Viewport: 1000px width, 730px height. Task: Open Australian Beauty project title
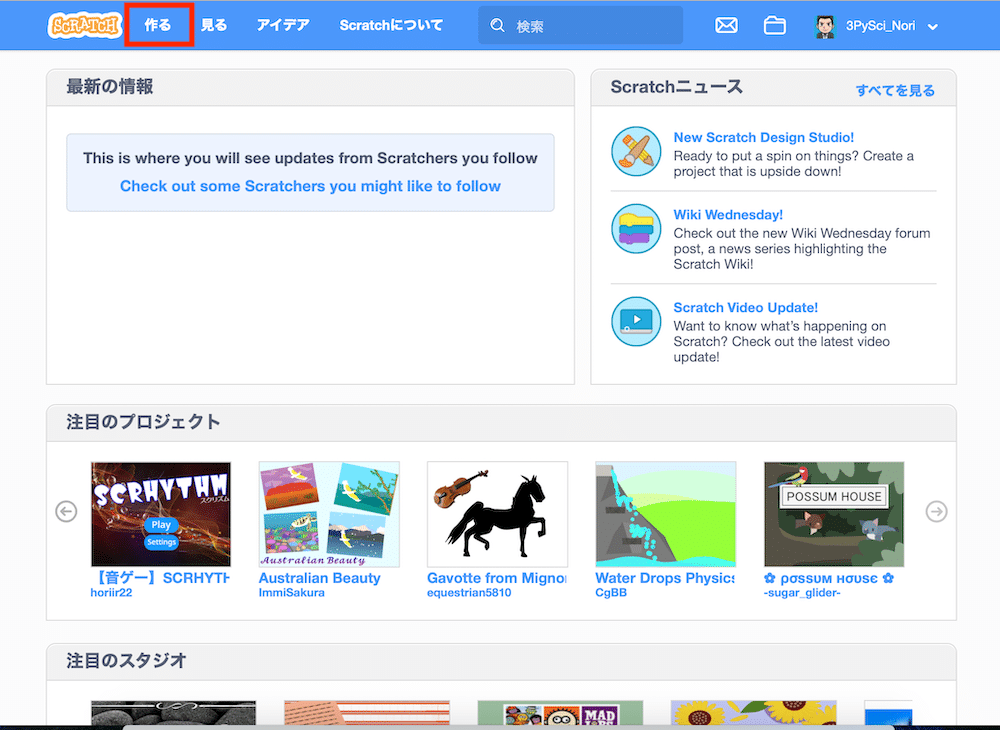pyautogui.click(x=320, y=578)
